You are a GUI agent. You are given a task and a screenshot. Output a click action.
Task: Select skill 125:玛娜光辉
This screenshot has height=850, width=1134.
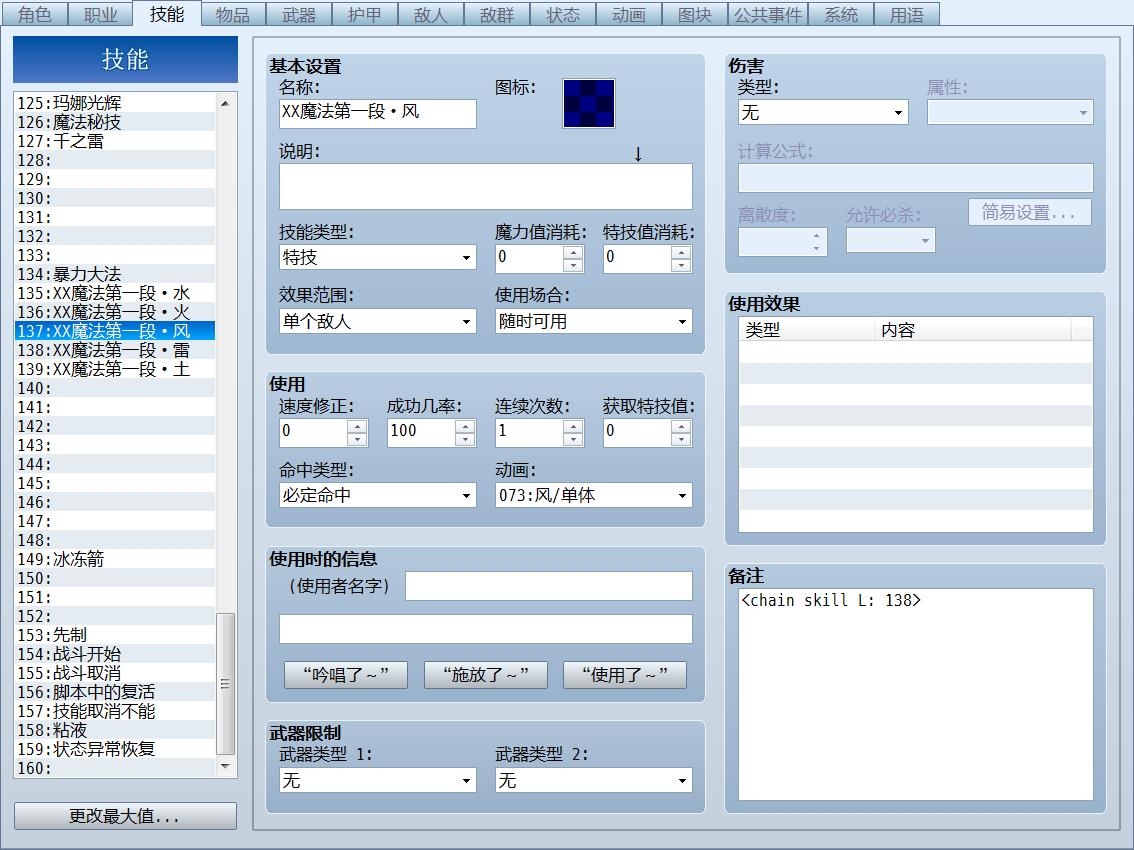click(x=115, y=103)
